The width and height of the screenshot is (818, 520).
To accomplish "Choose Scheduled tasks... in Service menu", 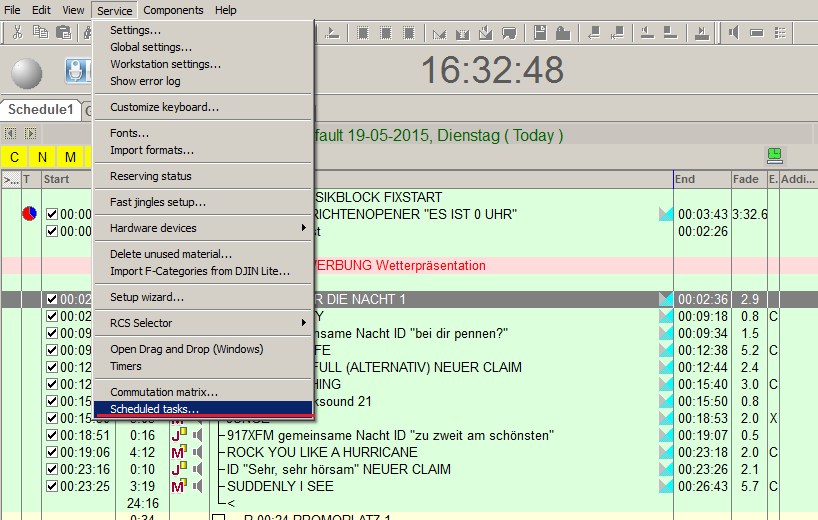I will pyautogui.click(x=203, y=409).
